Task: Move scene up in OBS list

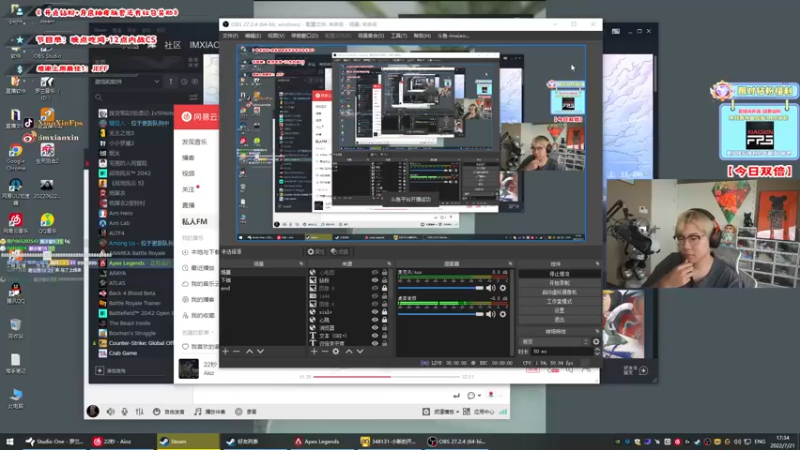Action: pos(249,352)
